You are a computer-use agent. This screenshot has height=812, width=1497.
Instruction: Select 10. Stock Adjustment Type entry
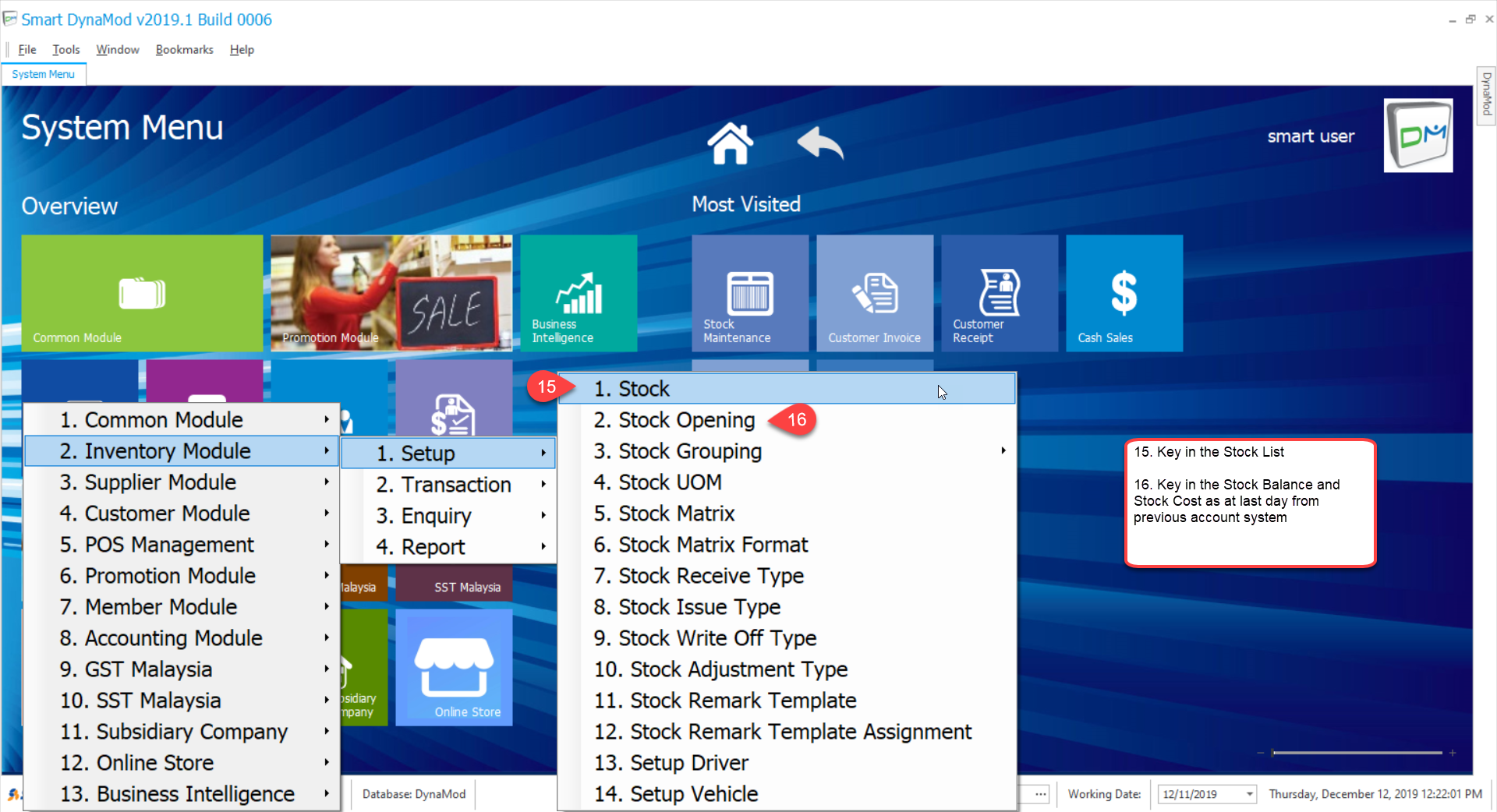click(x=787, y=669)
